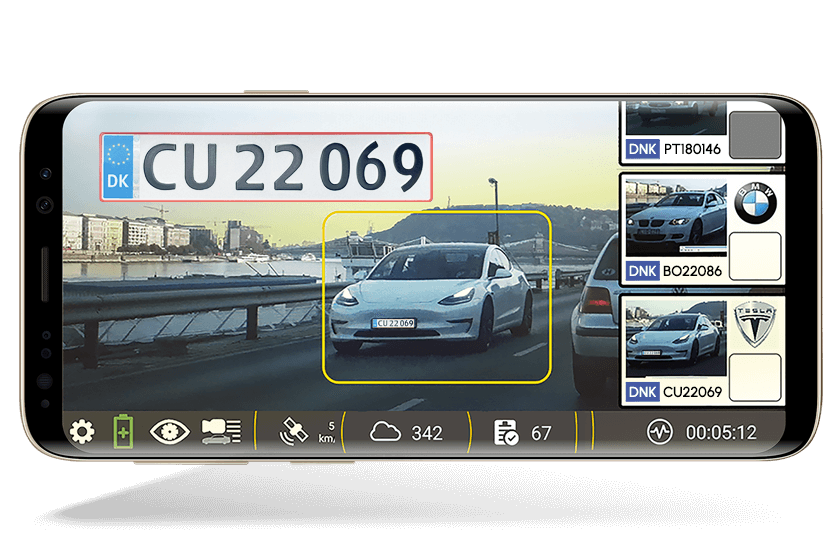This screenshot has height=560, width=840.
Task: Select plate text PT180146
Action: tap(692, 149)
